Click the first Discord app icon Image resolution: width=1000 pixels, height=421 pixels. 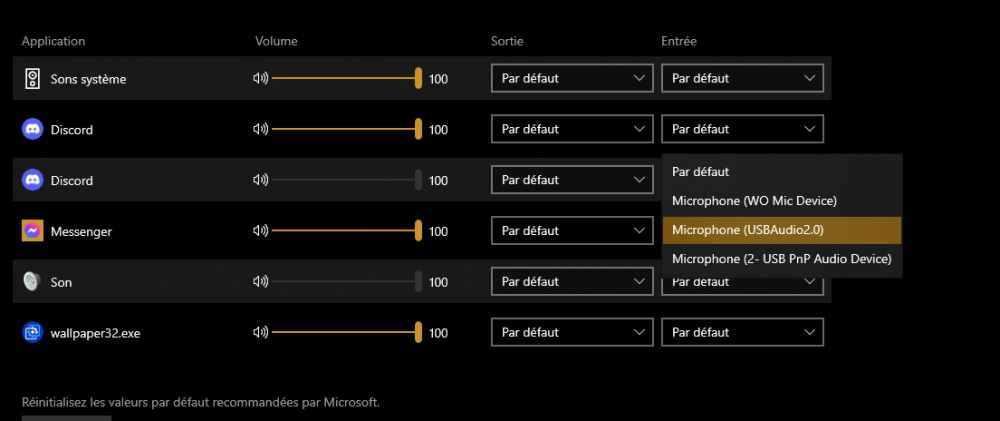[32, 129]
